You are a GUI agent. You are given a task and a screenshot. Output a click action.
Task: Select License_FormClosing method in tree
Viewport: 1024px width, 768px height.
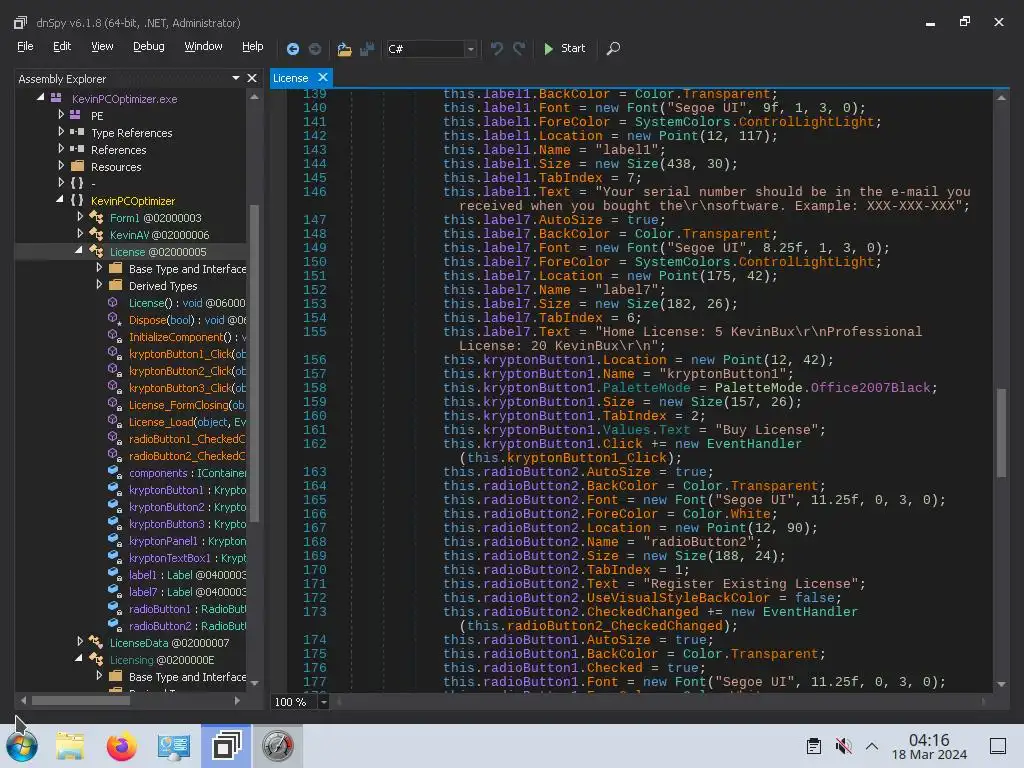click(x=187, y=405)
